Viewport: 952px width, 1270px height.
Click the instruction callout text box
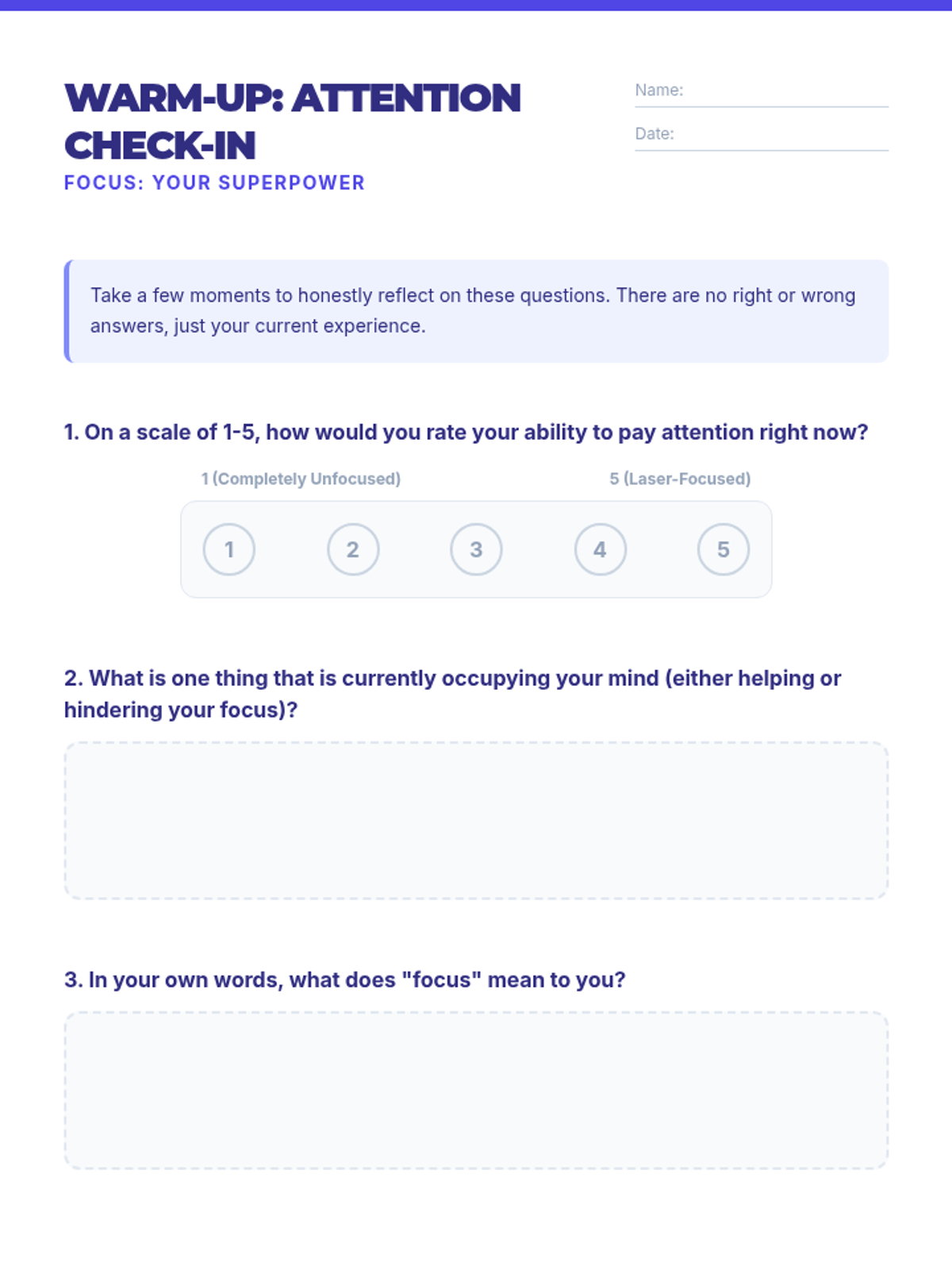476,311
